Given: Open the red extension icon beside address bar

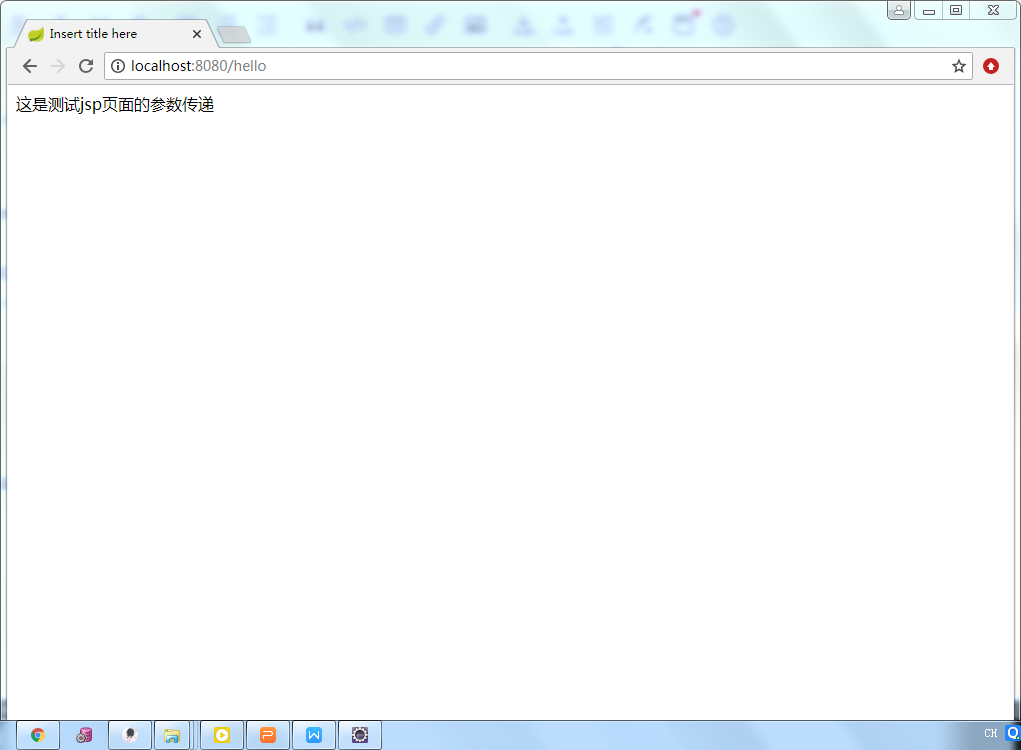Looking at the screenshot, I should [991, 66].
